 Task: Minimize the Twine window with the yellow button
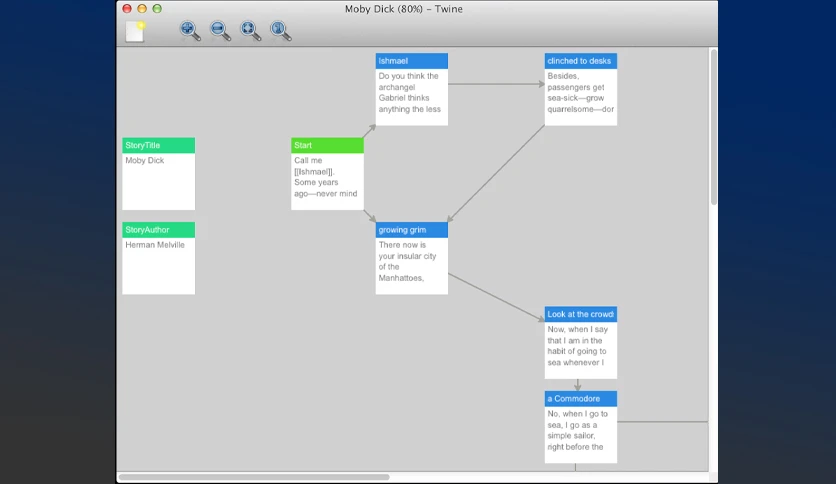click(142, 9)
